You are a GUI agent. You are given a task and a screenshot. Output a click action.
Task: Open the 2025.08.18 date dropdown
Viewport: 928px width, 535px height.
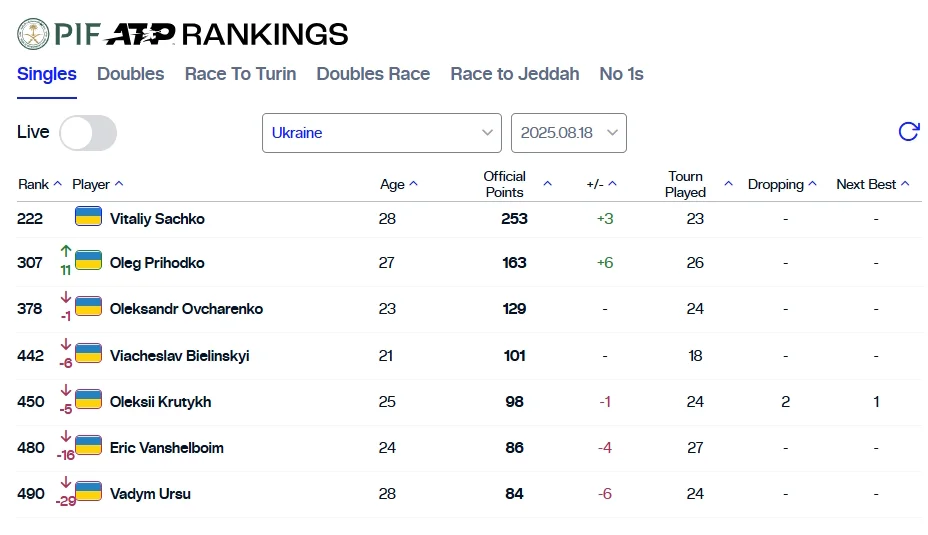point(568,133)
